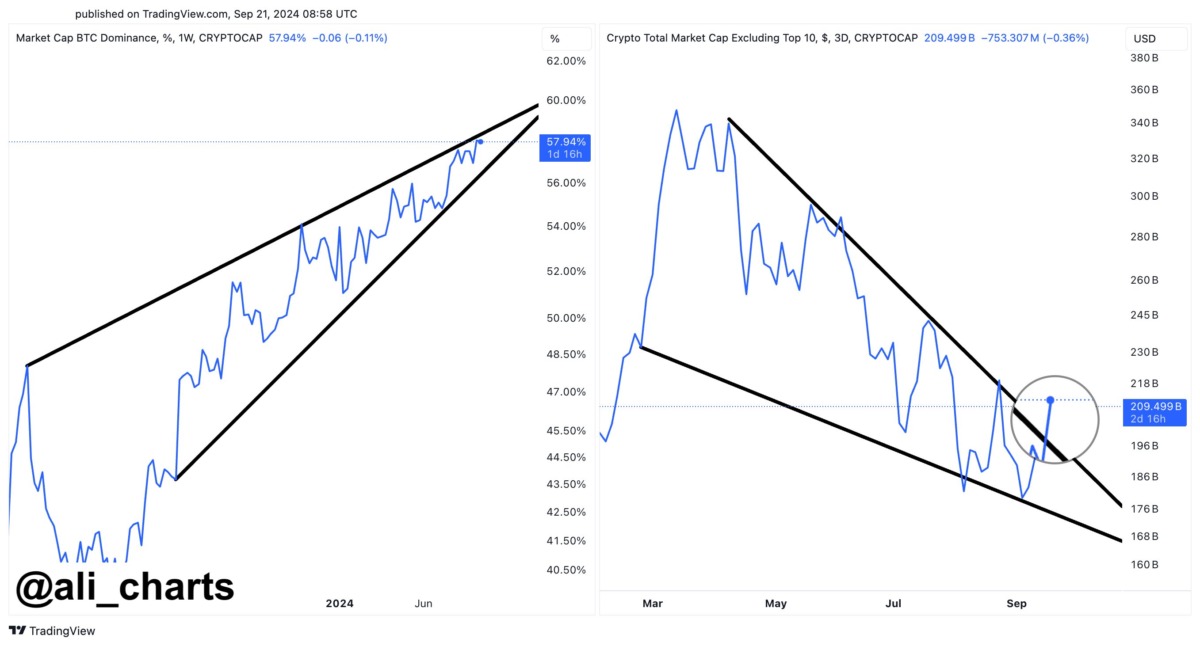Click the TradingView logo icon
This screenshot has width=1200, height=646.
[17, 631]
